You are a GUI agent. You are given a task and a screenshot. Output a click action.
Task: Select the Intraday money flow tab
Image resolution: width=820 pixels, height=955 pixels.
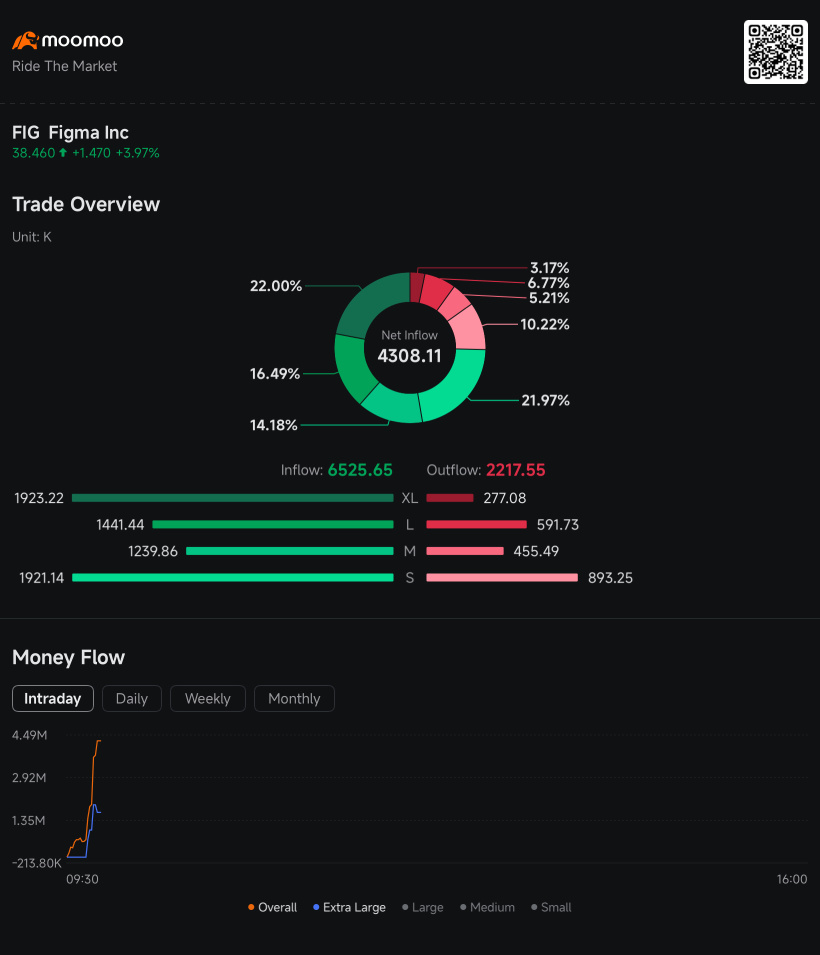52,699
